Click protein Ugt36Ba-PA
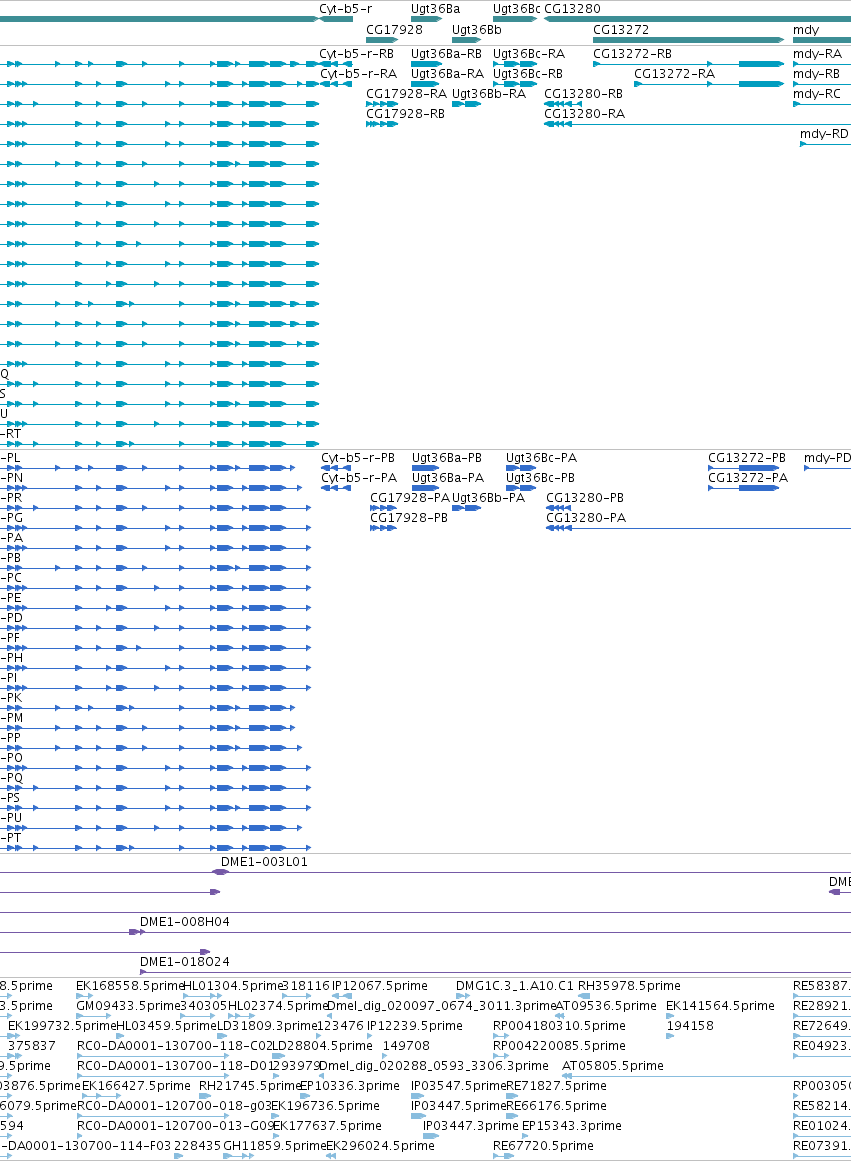 pos(448,478)
